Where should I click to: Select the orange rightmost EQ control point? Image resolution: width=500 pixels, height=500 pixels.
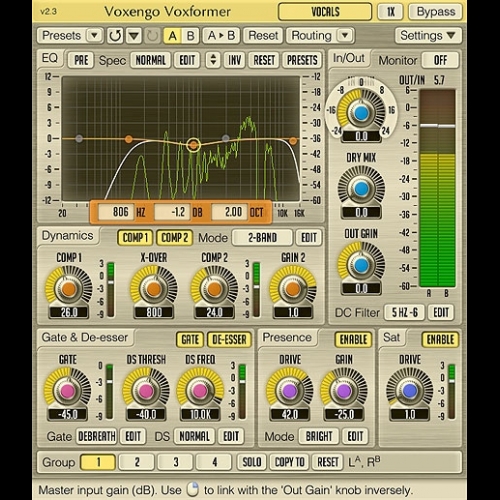[x=293, y=141]
